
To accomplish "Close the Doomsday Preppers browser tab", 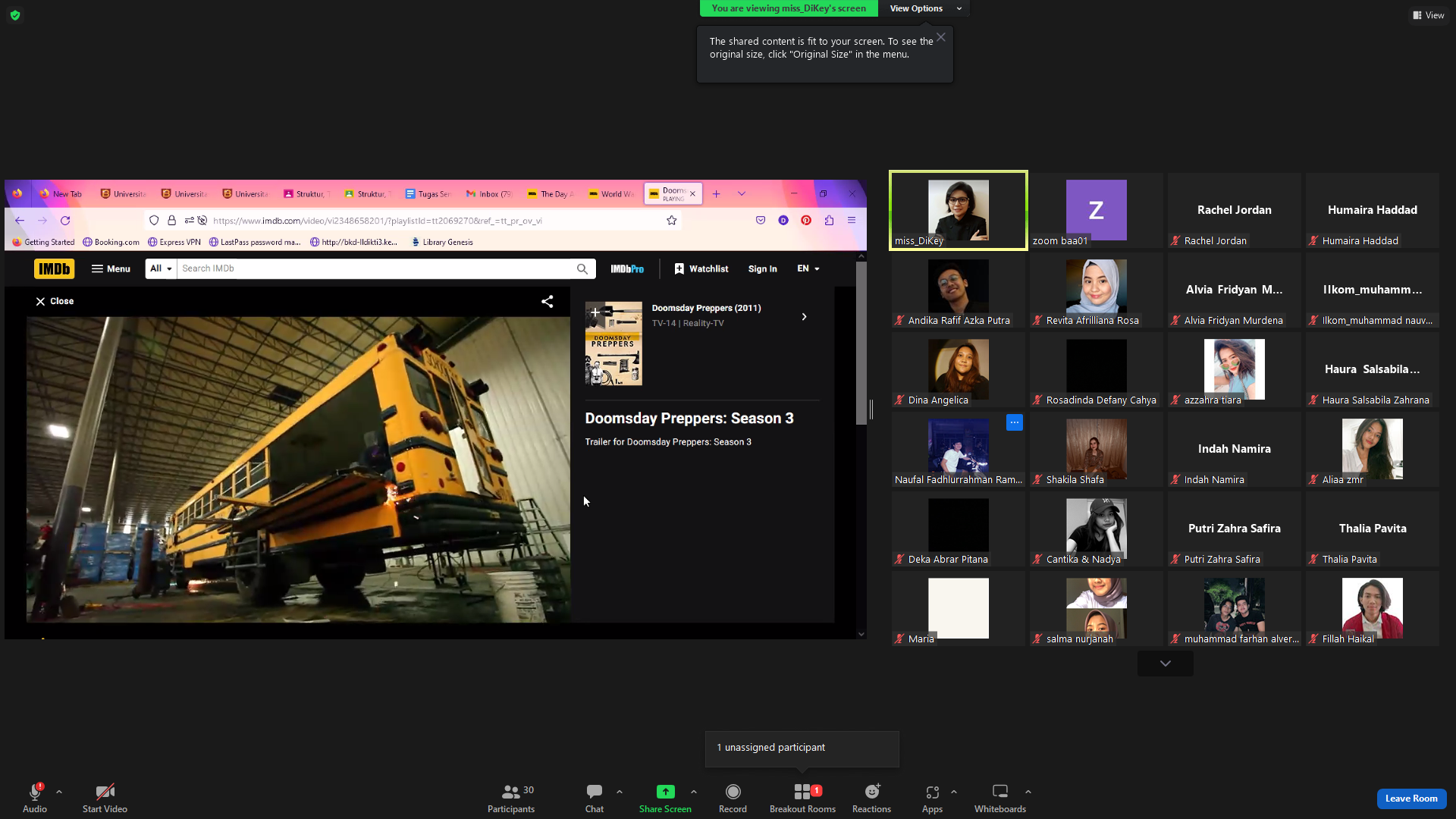I will (x=692, y=194).
